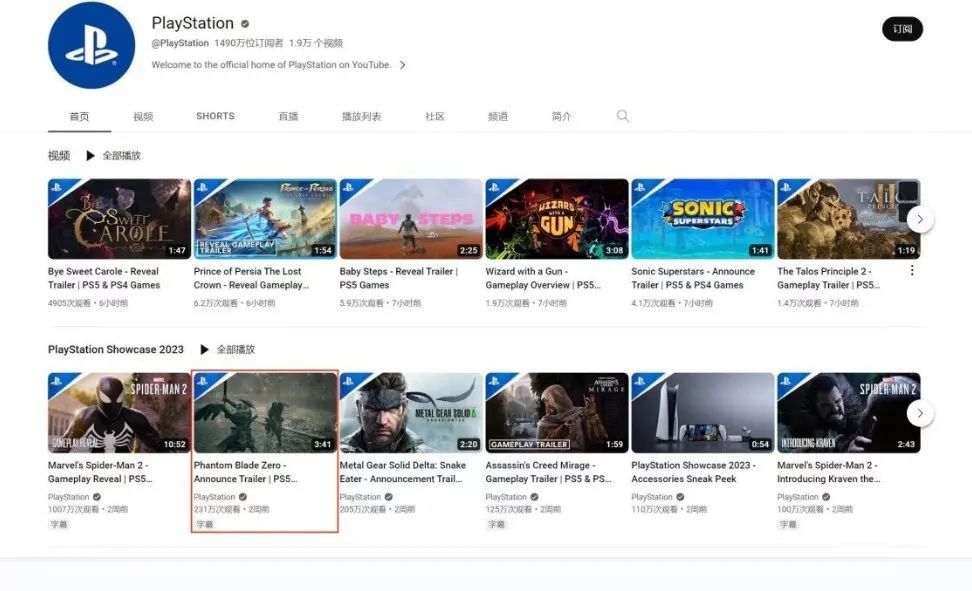Click title PlayStation Showcase 2023 - Accessories Sneak Peek
Viewport: 972px width, 591px height.
pos(694,472)
